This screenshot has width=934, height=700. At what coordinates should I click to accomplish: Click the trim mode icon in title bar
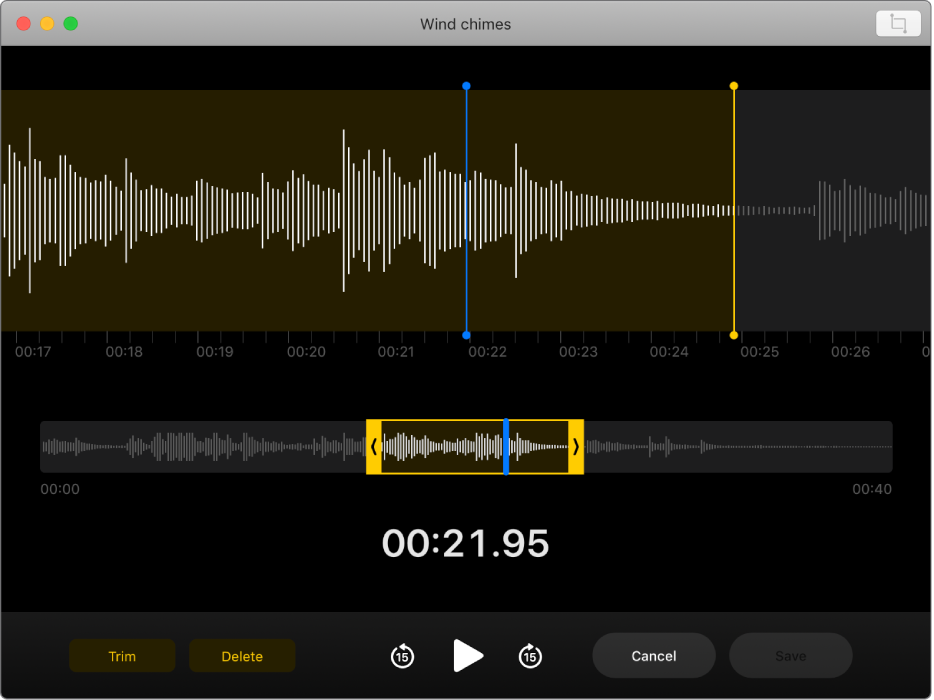(897, 24)
